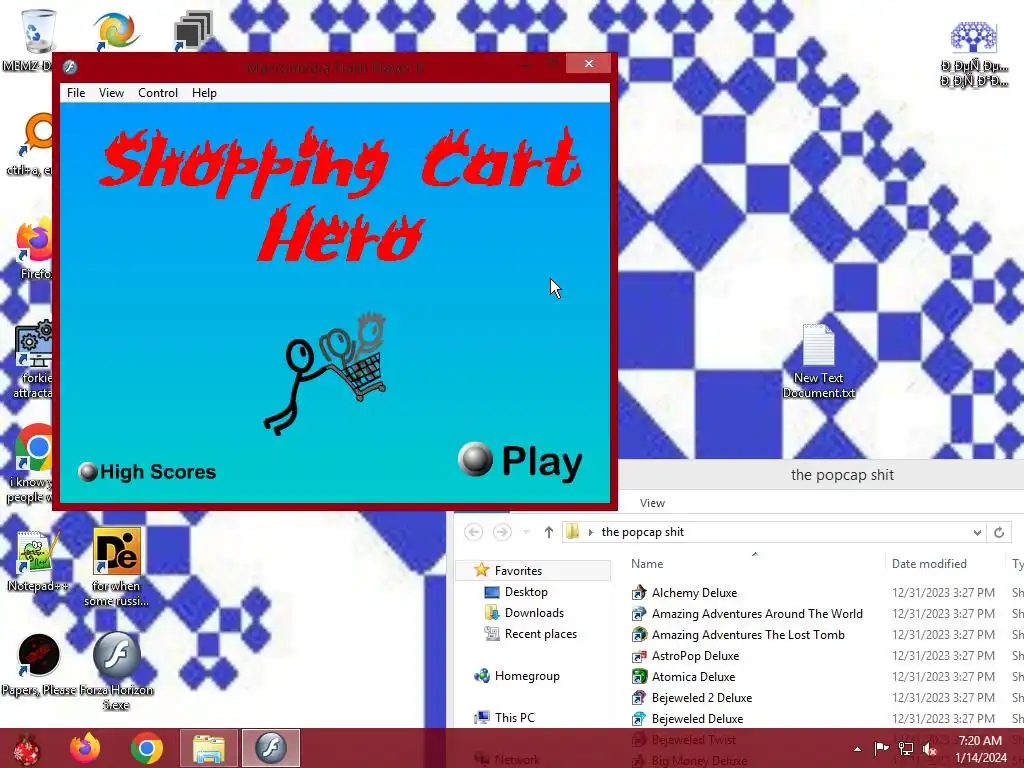The width and height of the screenshot is (1024, 768).
Task: Open the View menu in Flash Player
Action: pos(111,93)
